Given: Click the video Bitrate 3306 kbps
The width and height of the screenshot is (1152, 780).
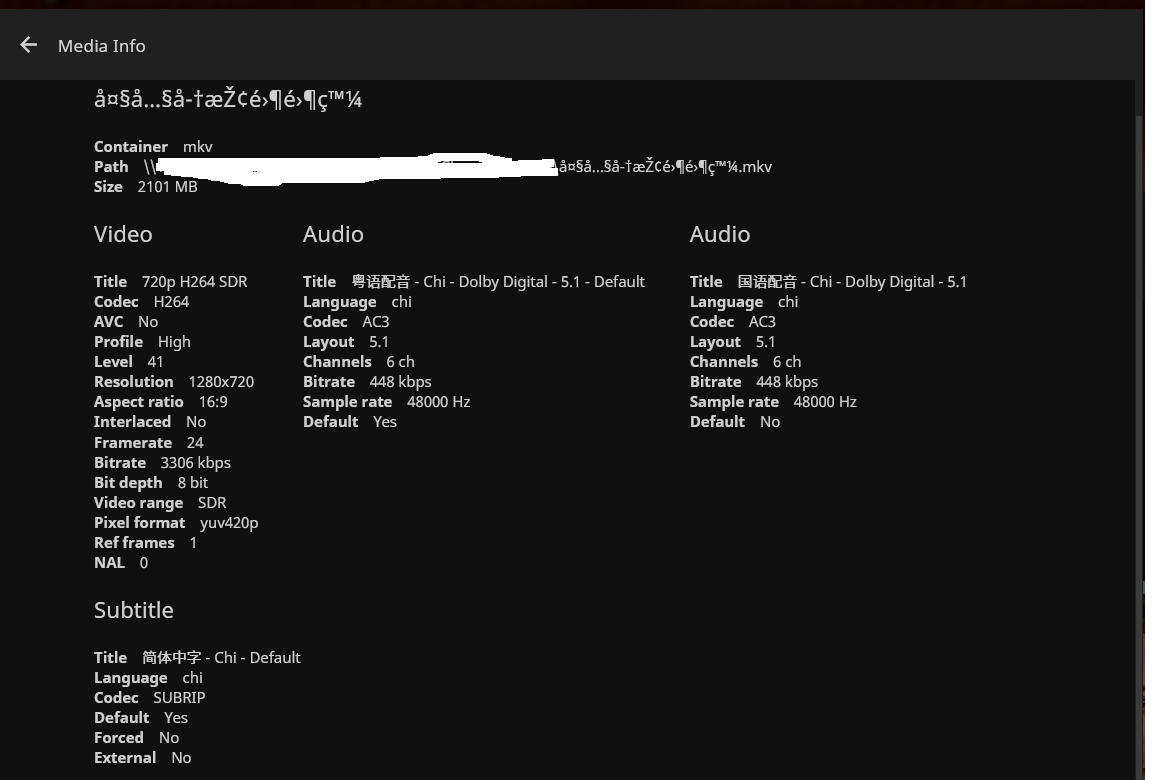Looking at the screenshot, I should (x=195, y=463).
